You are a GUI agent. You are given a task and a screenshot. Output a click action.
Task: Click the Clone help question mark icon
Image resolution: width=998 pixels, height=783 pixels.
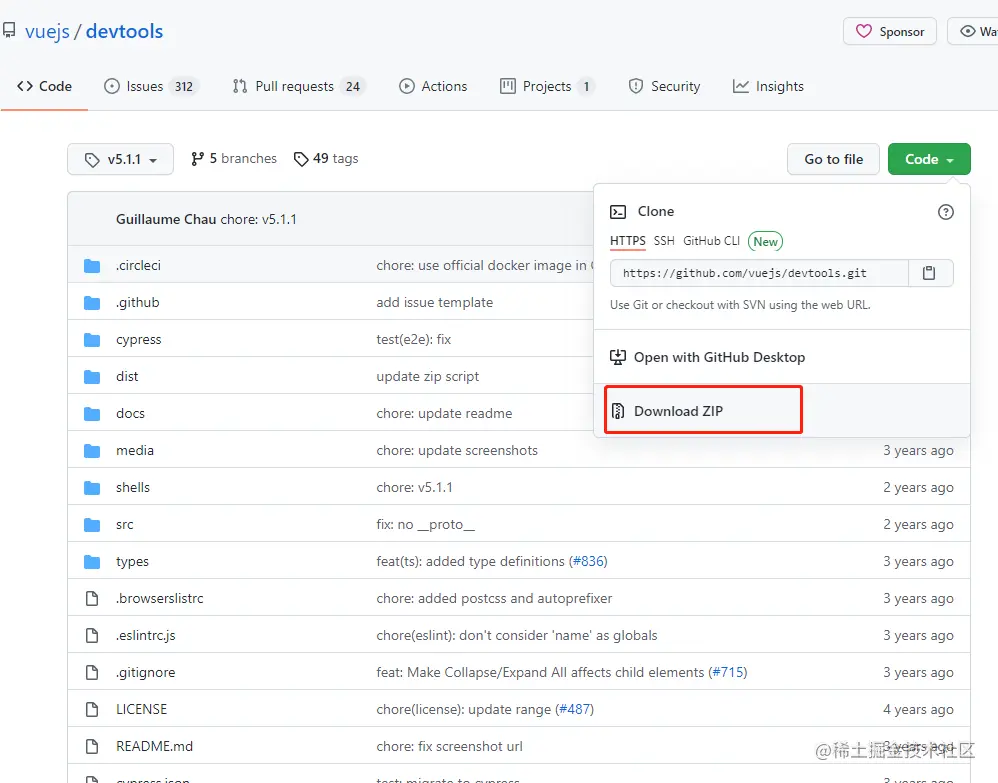click(946, 212)
